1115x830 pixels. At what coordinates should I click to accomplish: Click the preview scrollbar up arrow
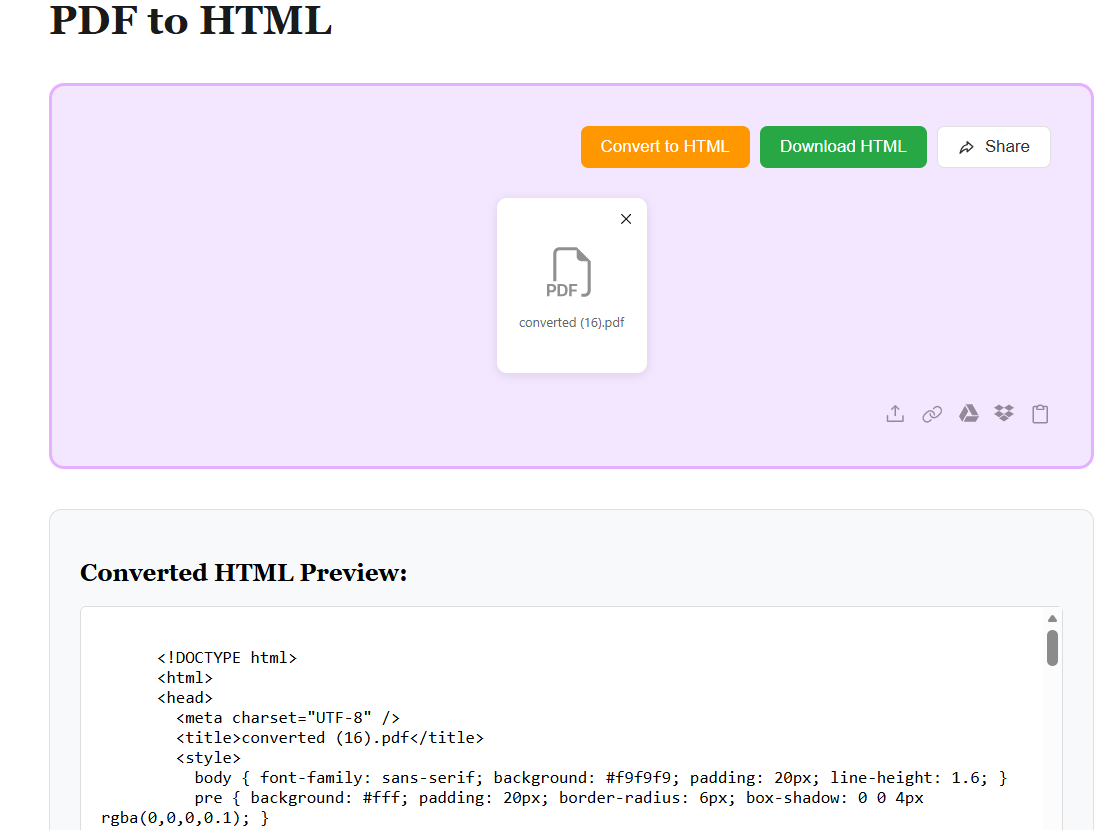[1052, 619]
